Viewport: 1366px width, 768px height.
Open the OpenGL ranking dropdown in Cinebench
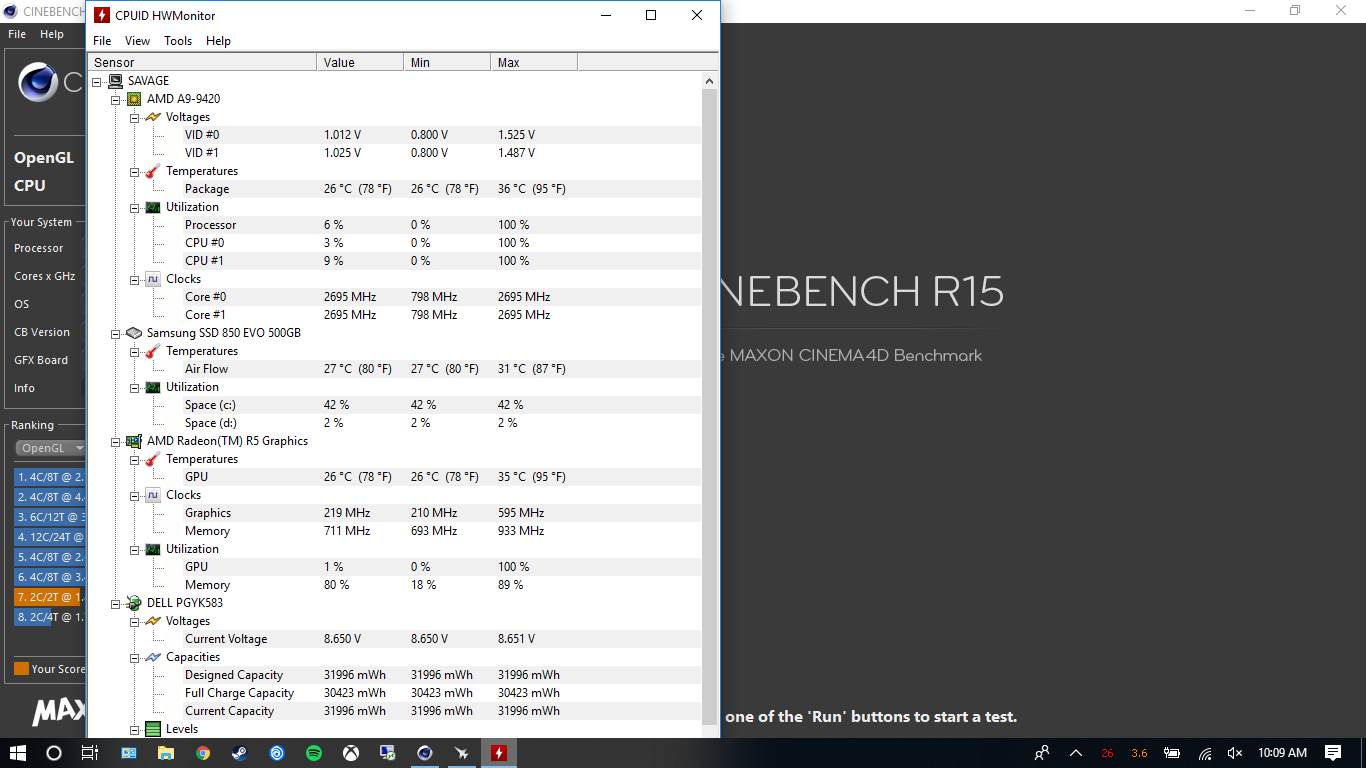click(x=52, y=448)
